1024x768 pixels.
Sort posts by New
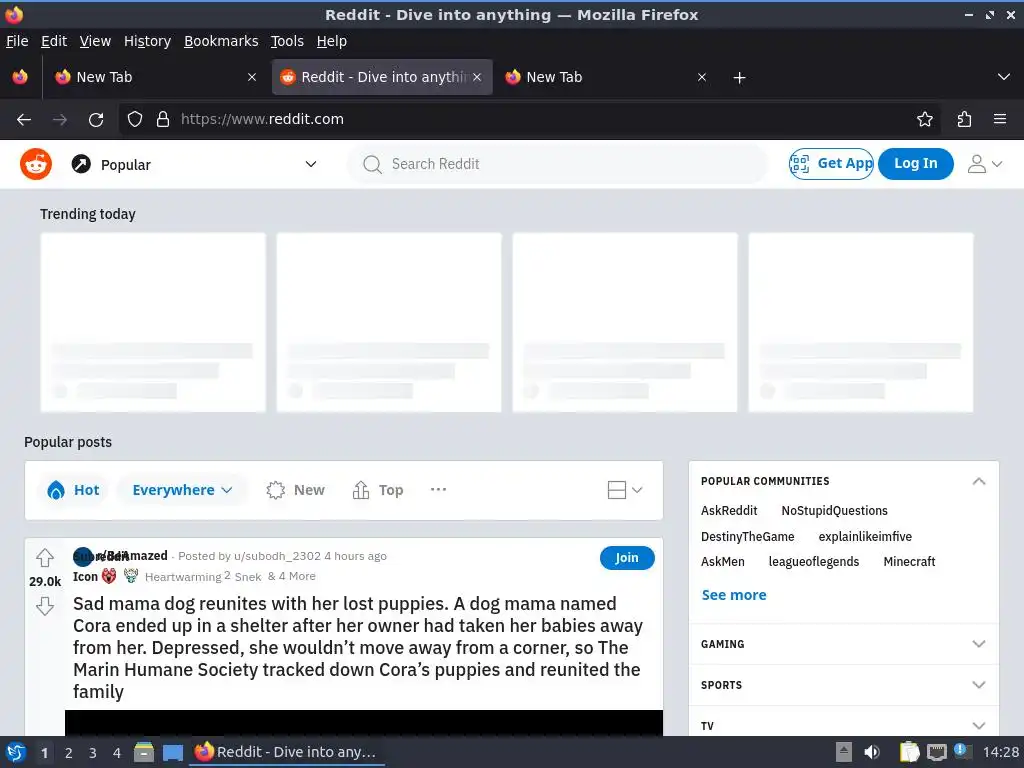295,490
